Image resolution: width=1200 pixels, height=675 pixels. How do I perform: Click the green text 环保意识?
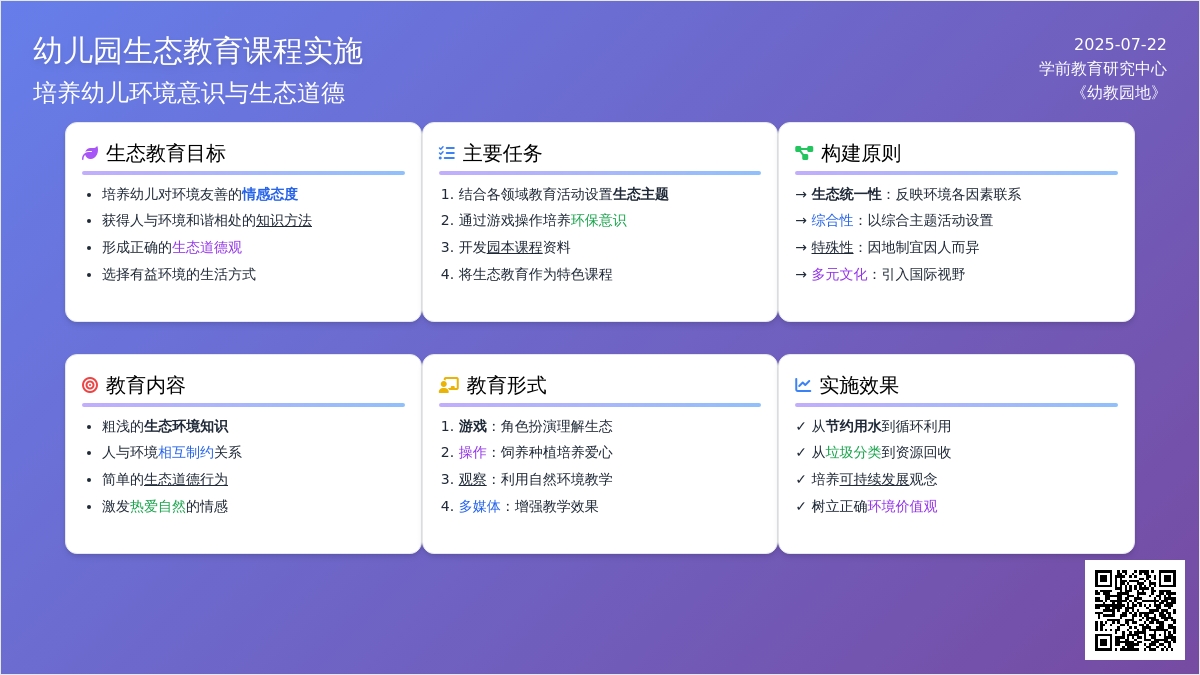(x=599, y=220)
